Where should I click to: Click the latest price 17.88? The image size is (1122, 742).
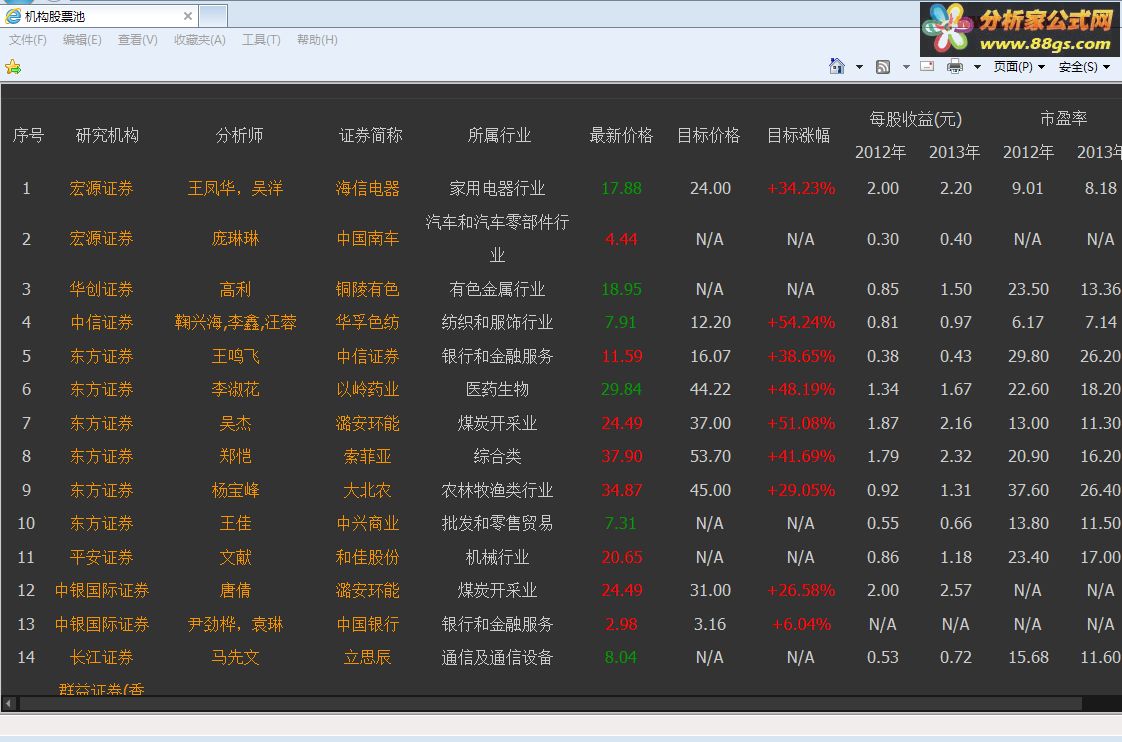pos(621,188)
